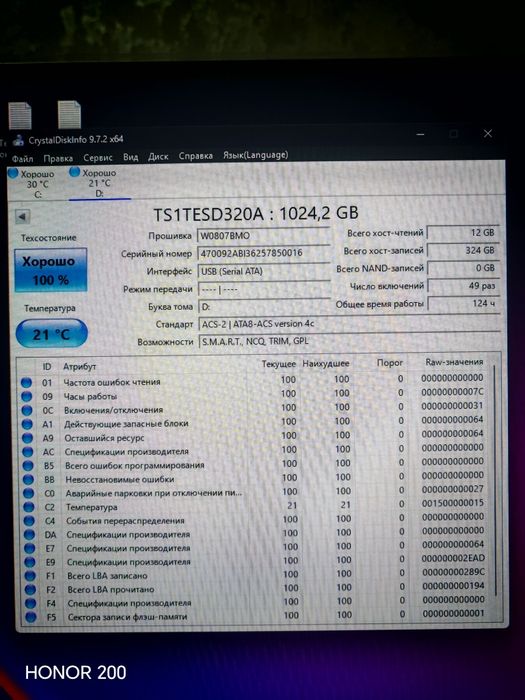This screenshot has height=700, width=525.
Task: Click status icon for attribute 0C
Action: (x=27, y=410)
